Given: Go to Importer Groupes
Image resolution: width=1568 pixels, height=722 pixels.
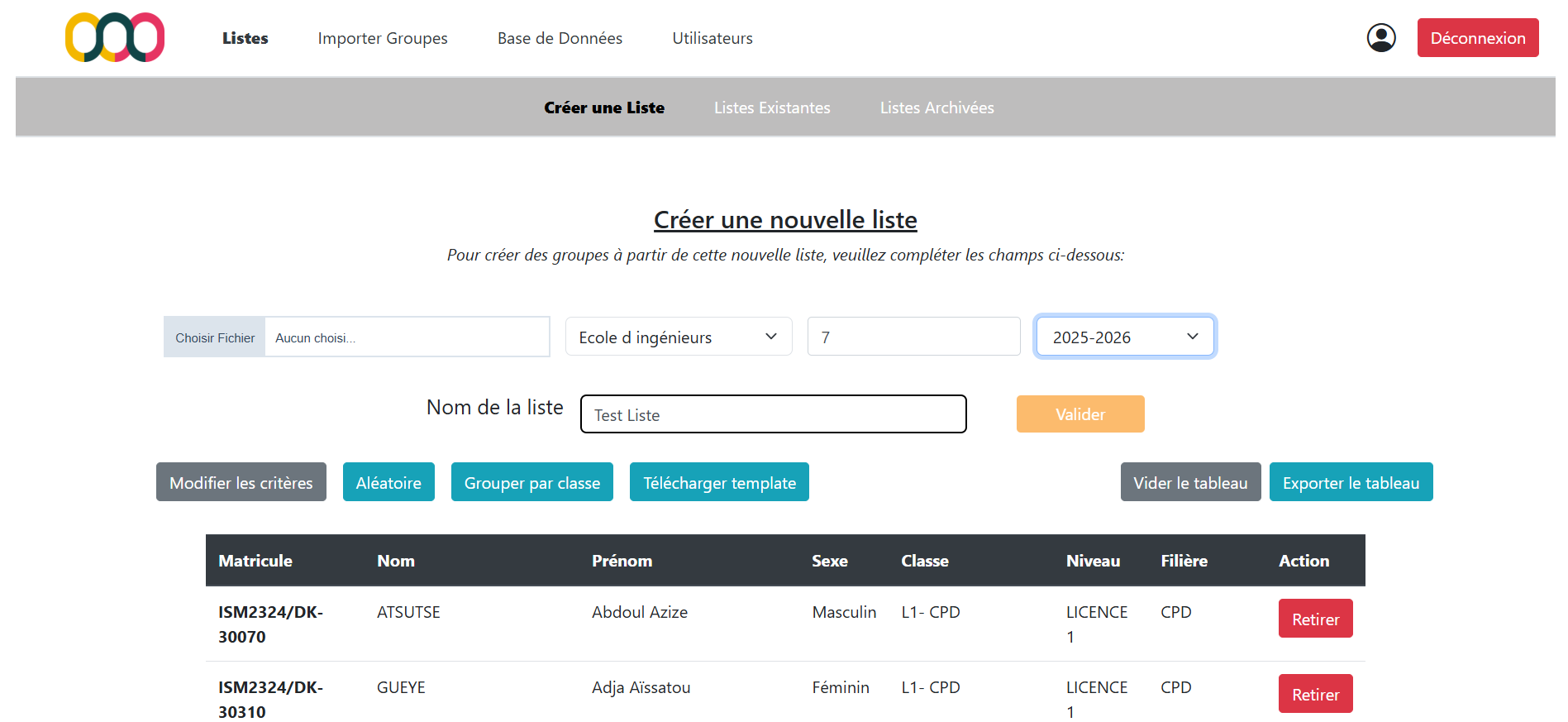Looking at the screenshot, I should pyautogui.click(x=383, y=38).
